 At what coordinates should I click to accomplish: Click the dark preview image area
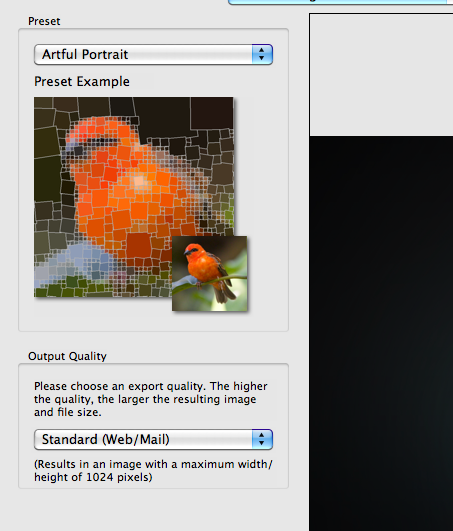coord(381,334)
